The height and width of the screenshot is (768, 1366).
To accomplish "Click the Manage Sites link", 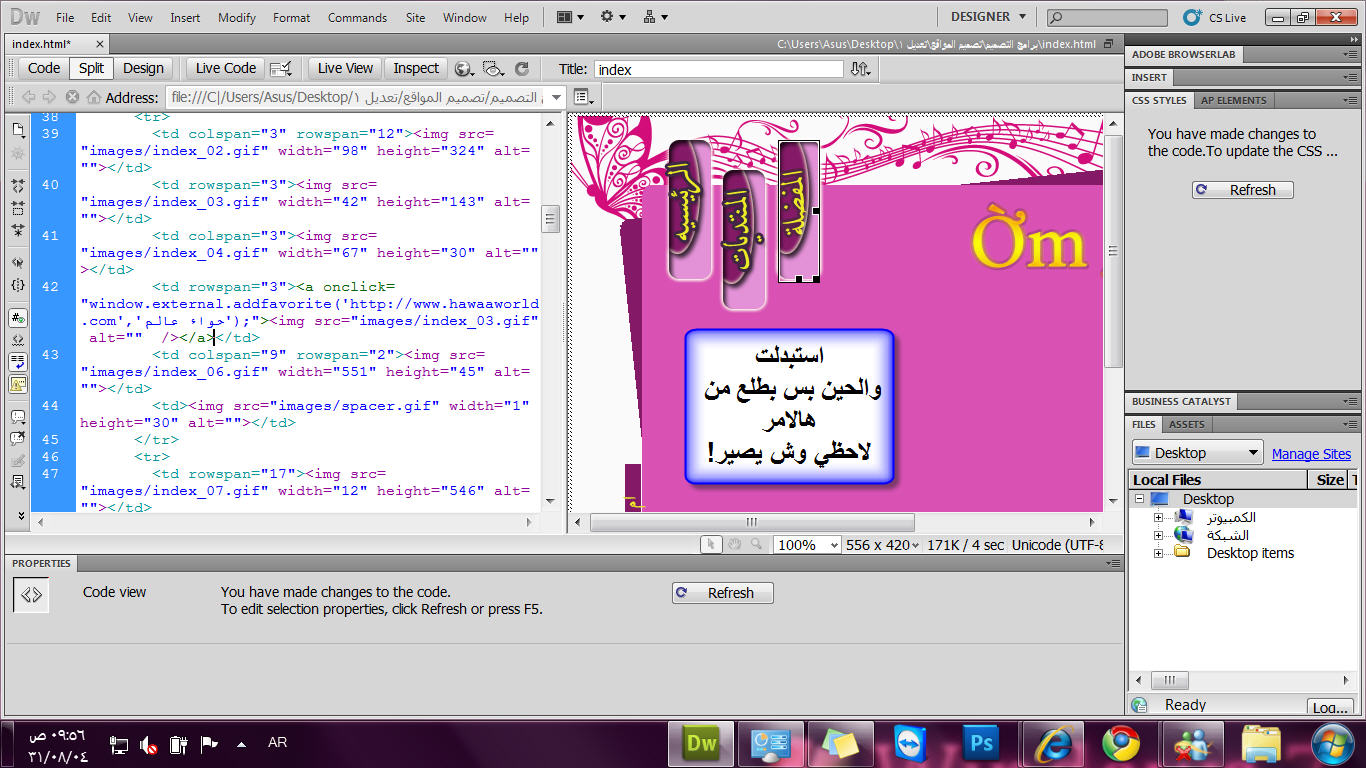I will pos(1310,454).
